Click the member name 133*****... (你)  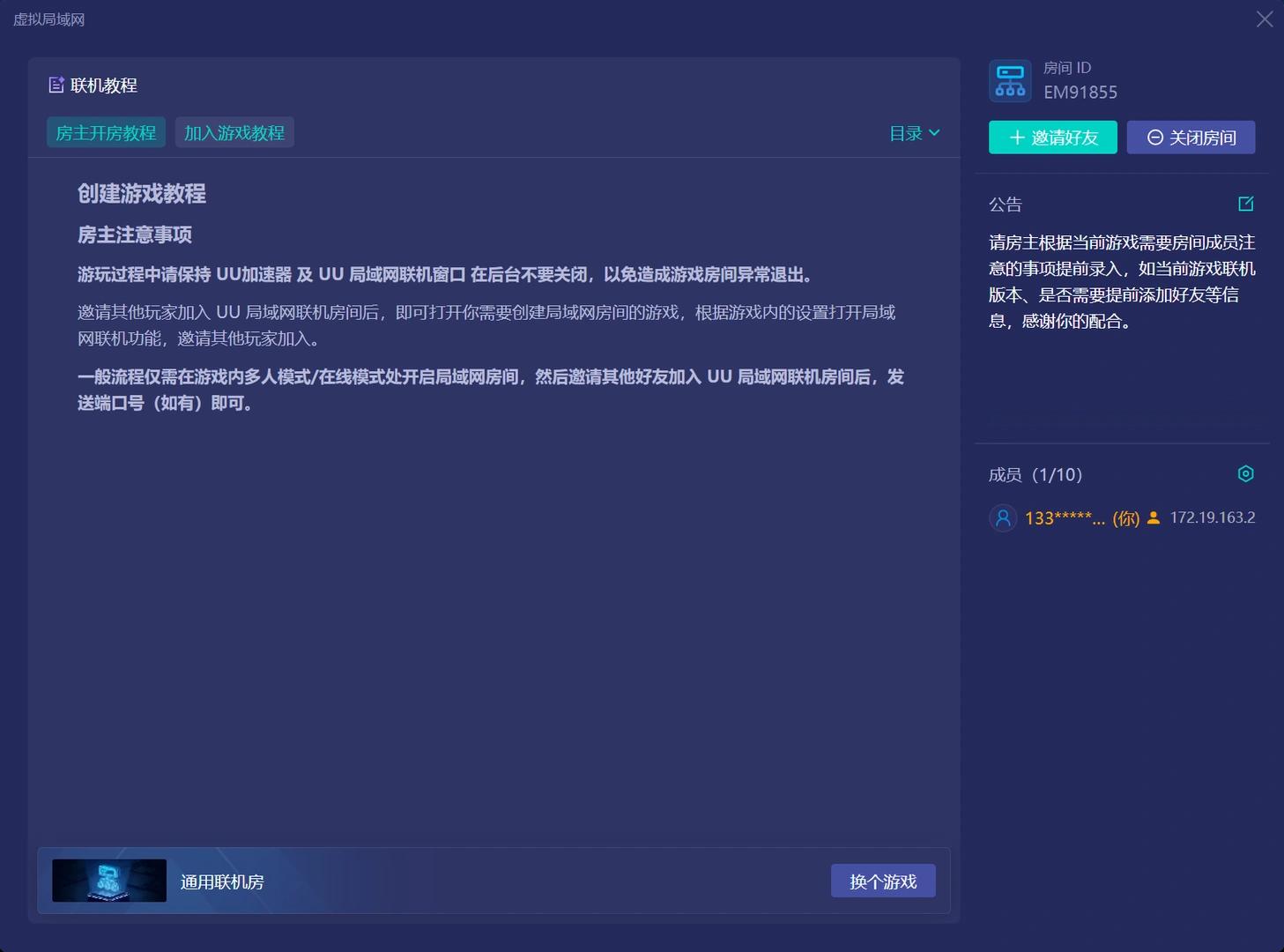click(x=1082, y=518)
